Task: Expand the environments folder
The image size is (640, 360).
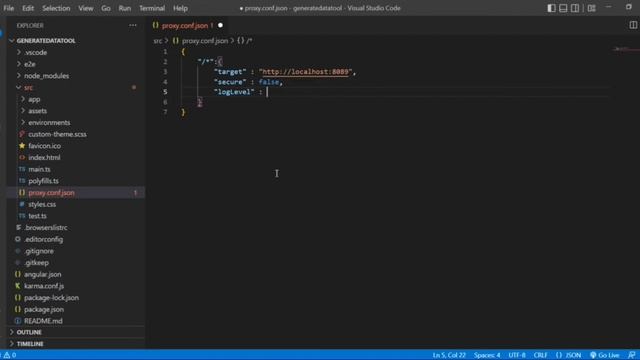Action: pos(49,122)
